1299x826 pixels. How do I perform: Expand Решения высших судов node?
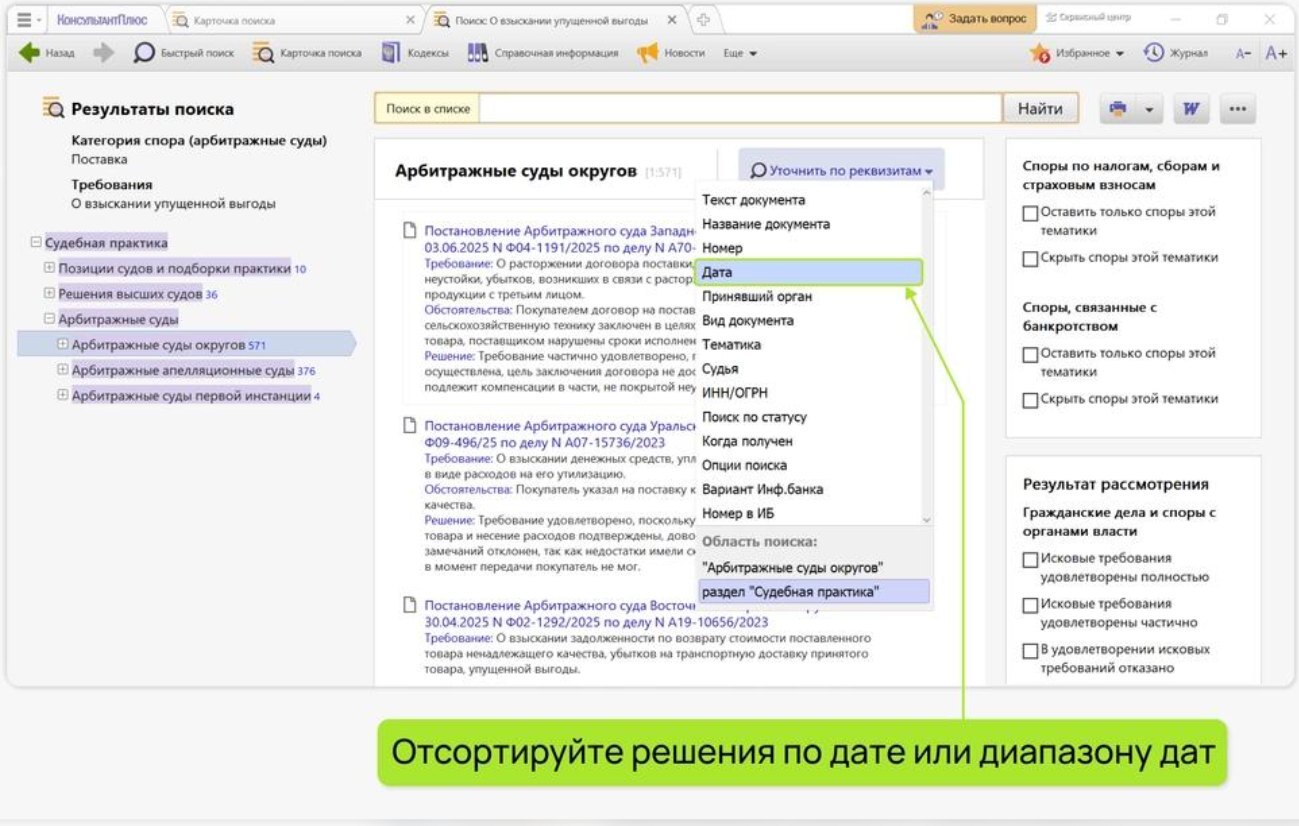click(49, 293)
